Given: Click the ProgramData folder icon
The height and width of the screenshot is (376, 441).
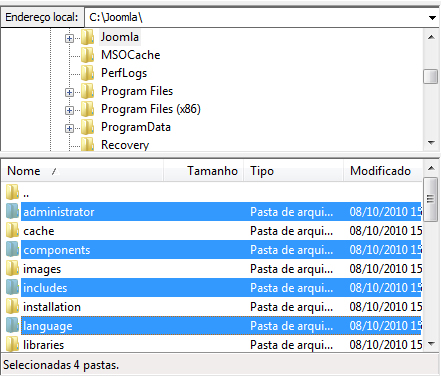Looking at the screenshot, I should click(88, 127).
